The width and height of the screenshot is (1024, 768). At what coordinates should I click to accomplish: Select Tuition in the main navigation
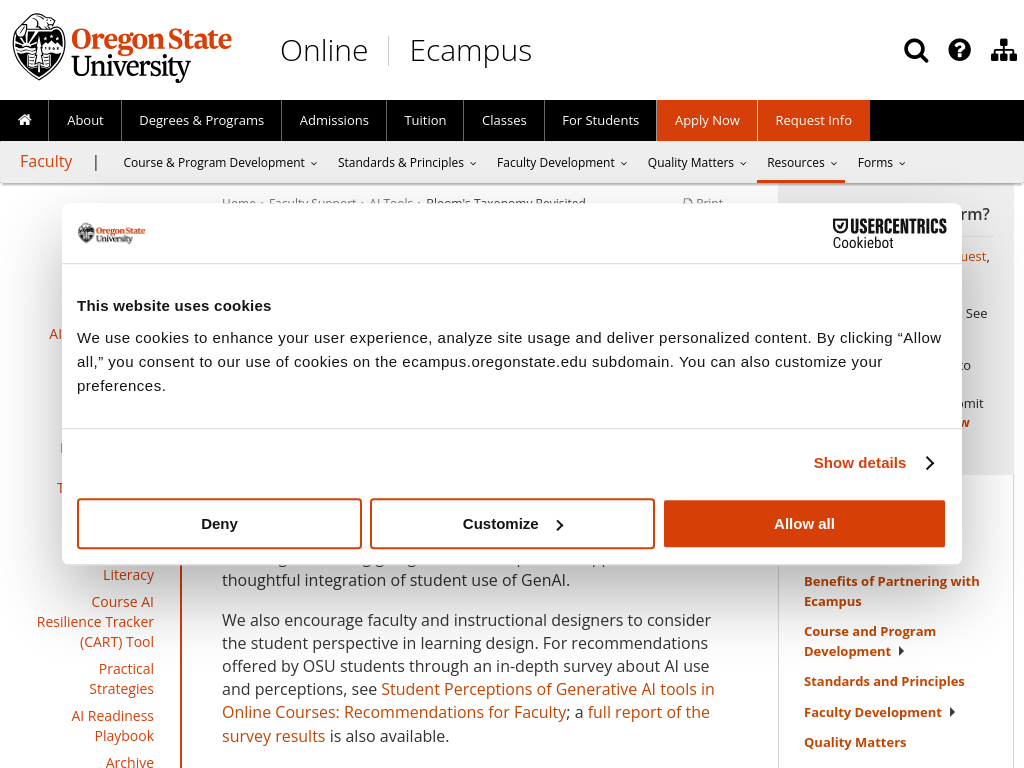[x=425, y=121]
